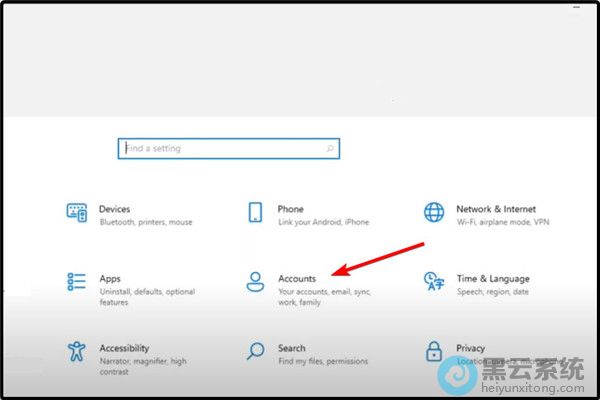Click the Time & Language icon
The width and height of the screenshot is (600, 400).
[x=434, y=281]
